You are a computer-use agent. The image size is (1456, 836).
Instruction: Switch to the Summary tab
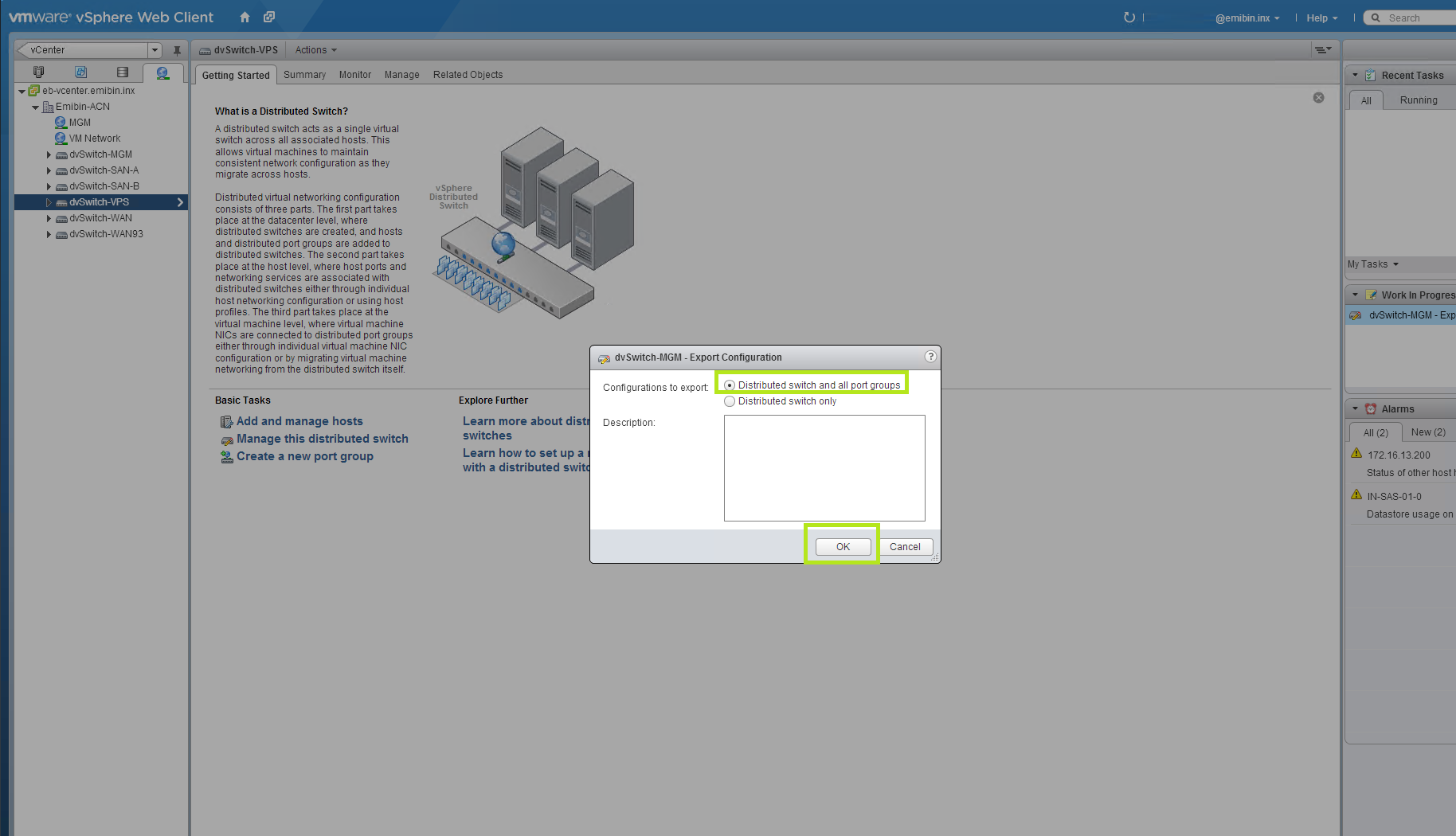(304, 75)
